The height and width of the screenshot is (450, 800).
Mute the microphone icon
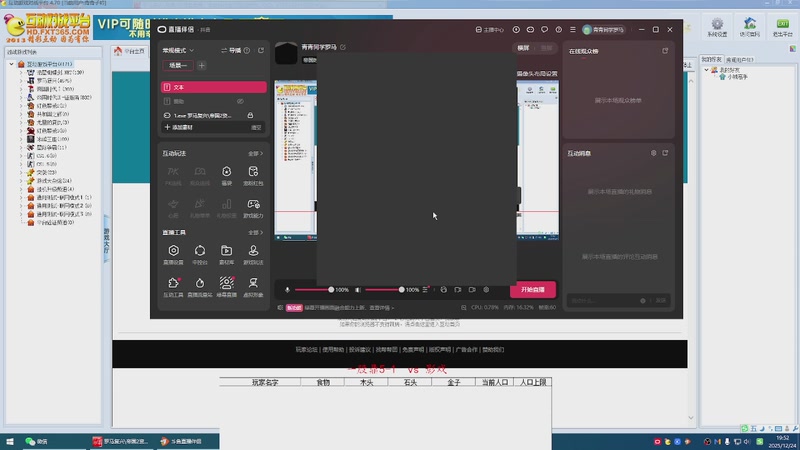[287, 290]
